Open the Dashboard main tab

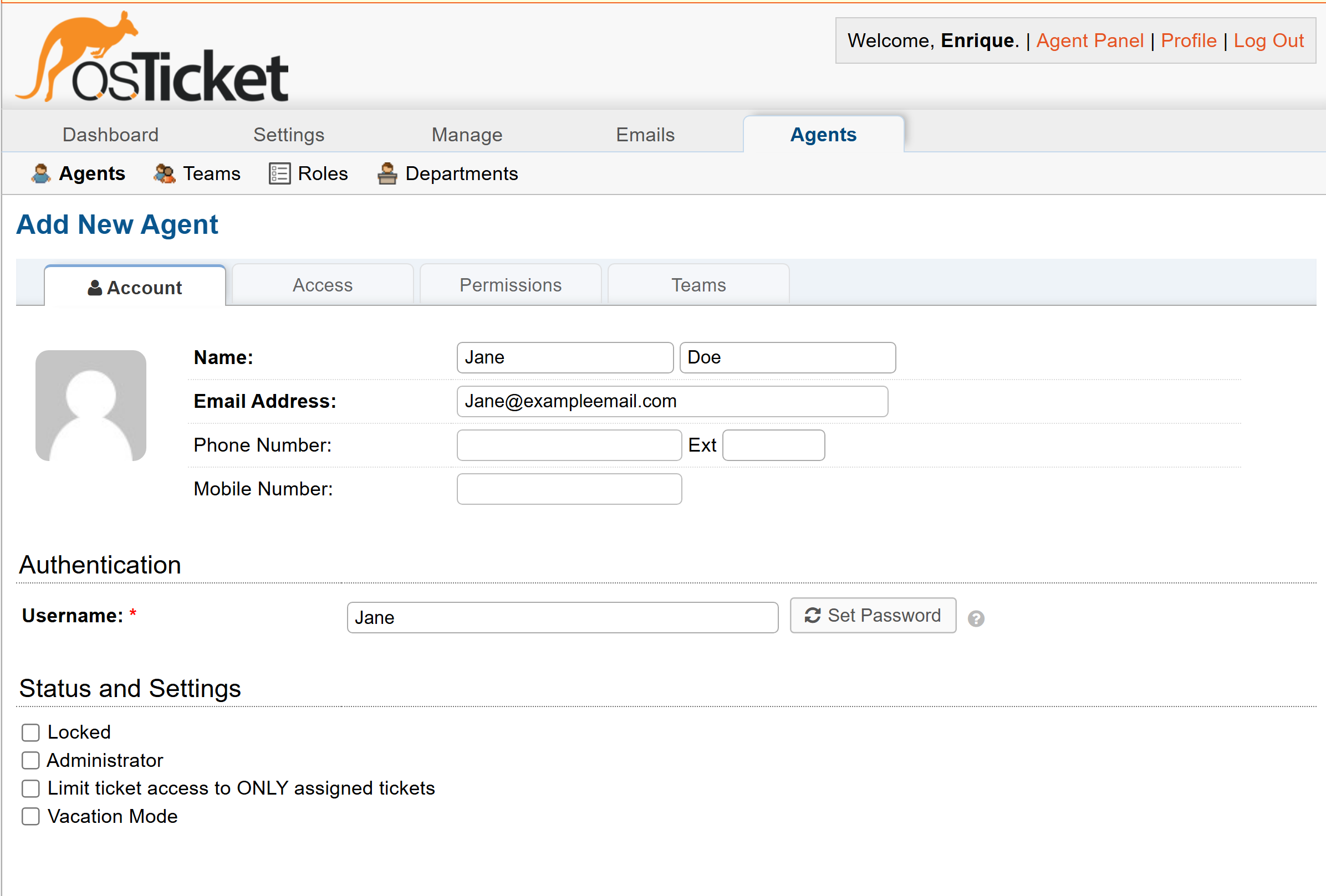[111, 135]
